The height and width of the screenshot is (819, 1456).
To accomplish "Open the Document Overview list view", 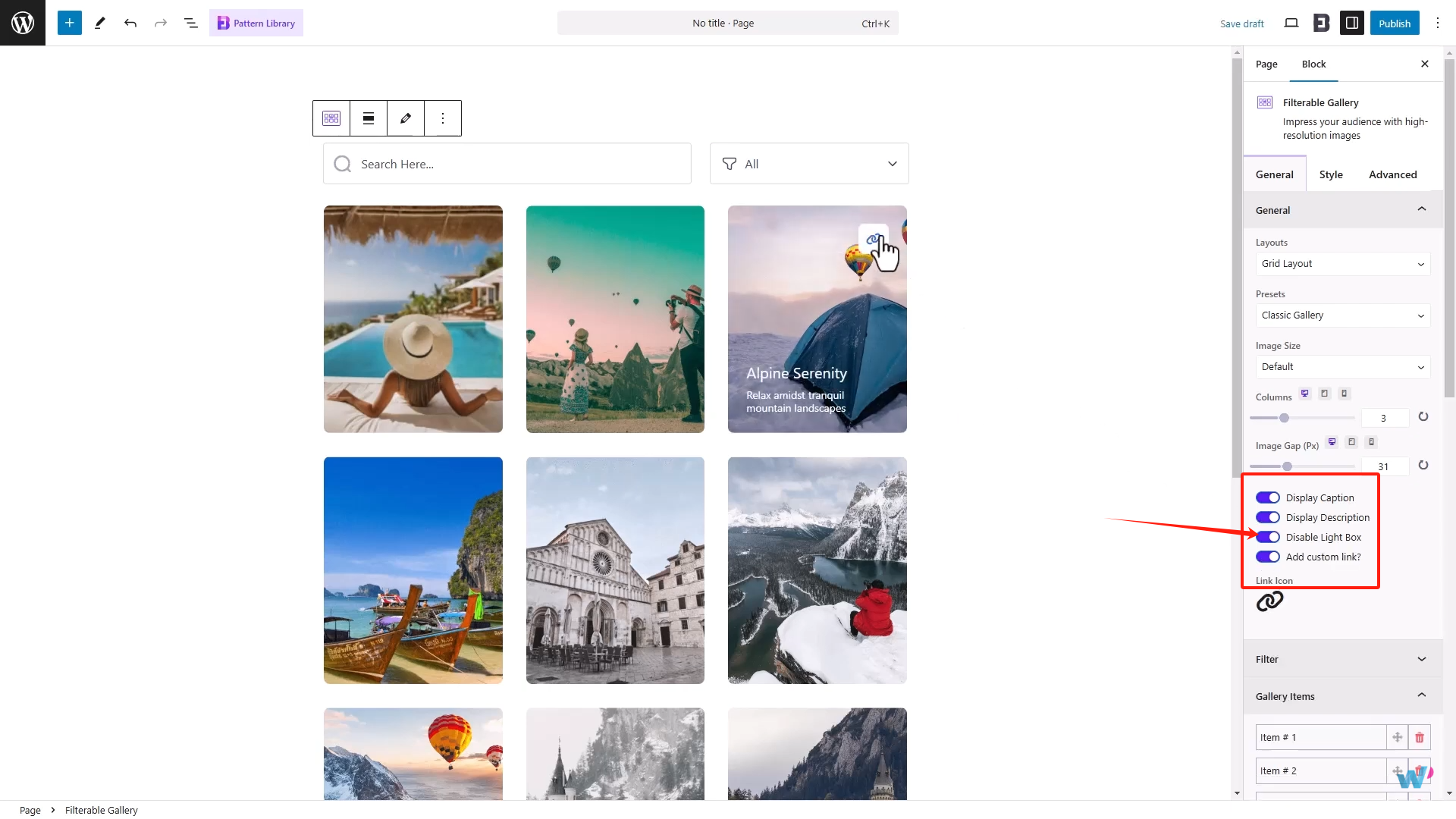I will coord(190,23).
